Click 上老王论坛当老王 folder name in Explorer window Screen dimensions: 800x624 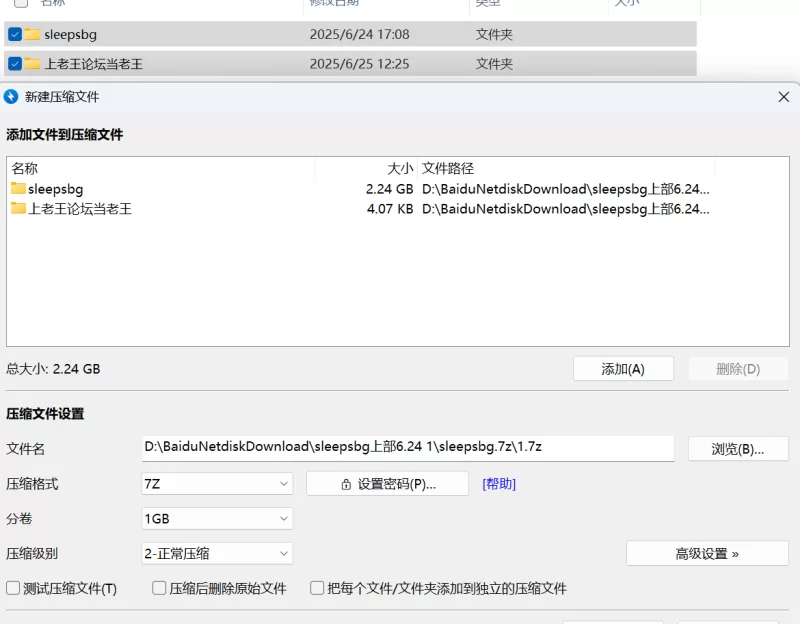[x=94, y=64]
